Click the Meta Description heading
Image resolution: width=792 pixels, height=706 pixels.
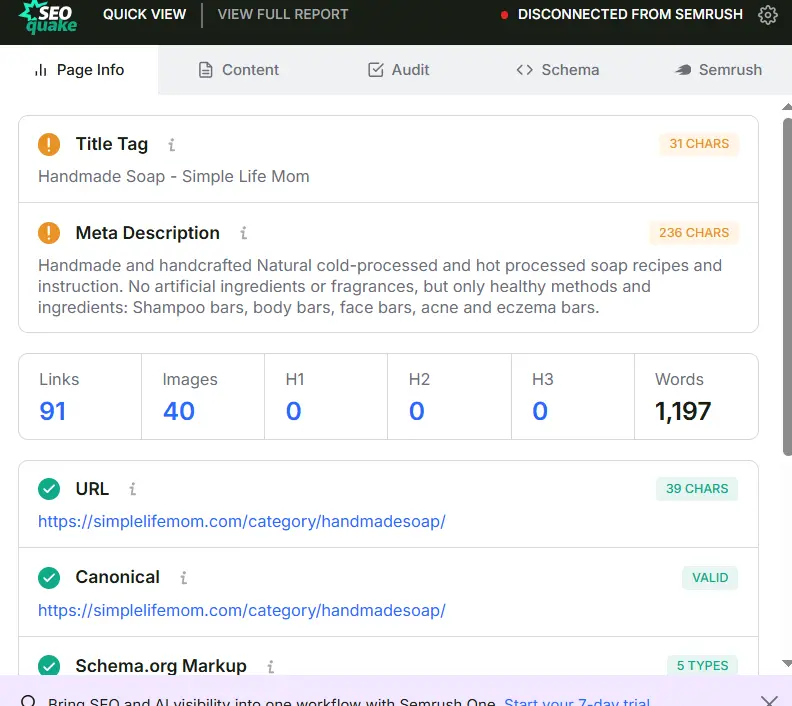[147, 233]
